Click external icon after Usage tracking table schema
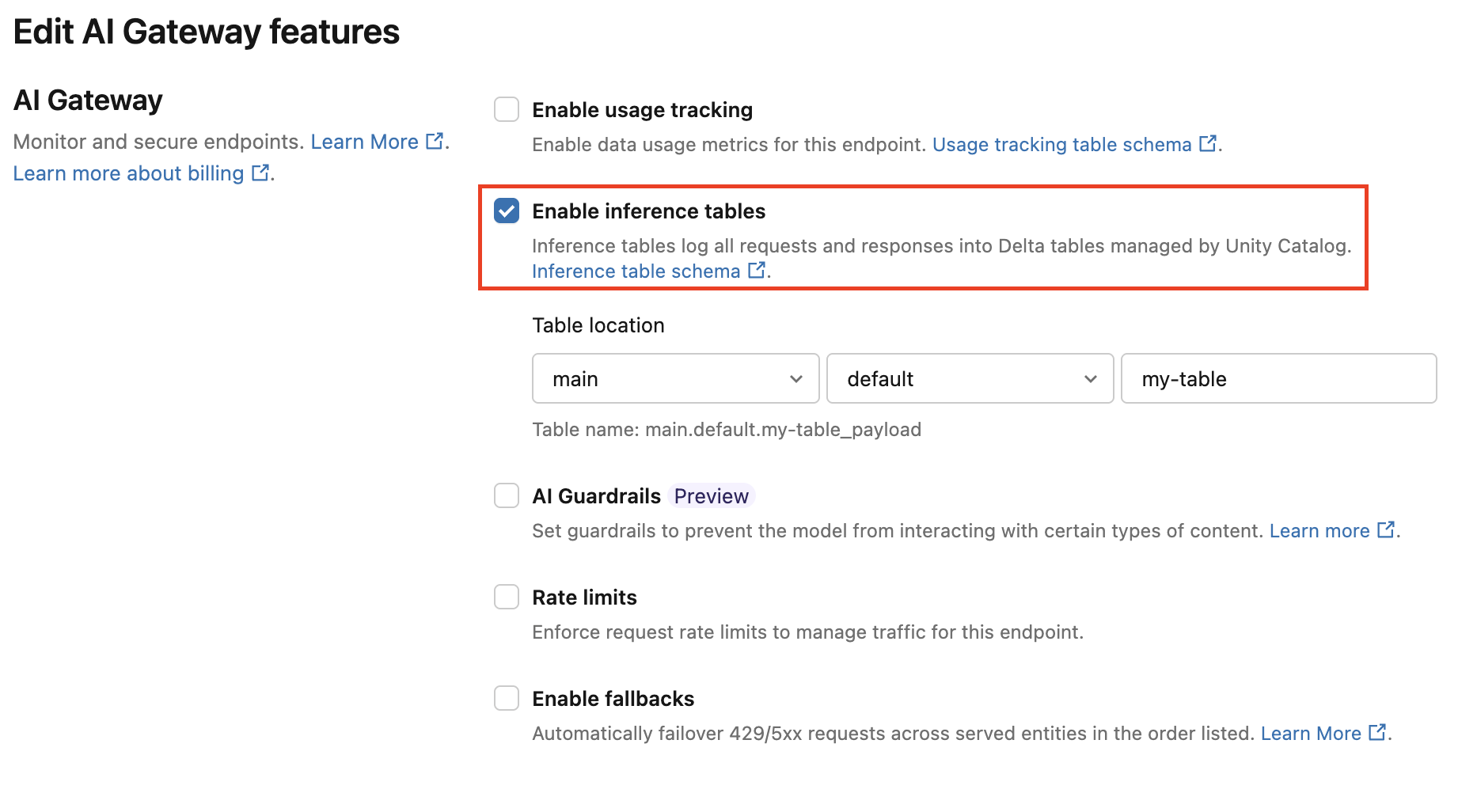Image resolution: width=1477 pixels, height=812 pixels. tap(1208, 143)
